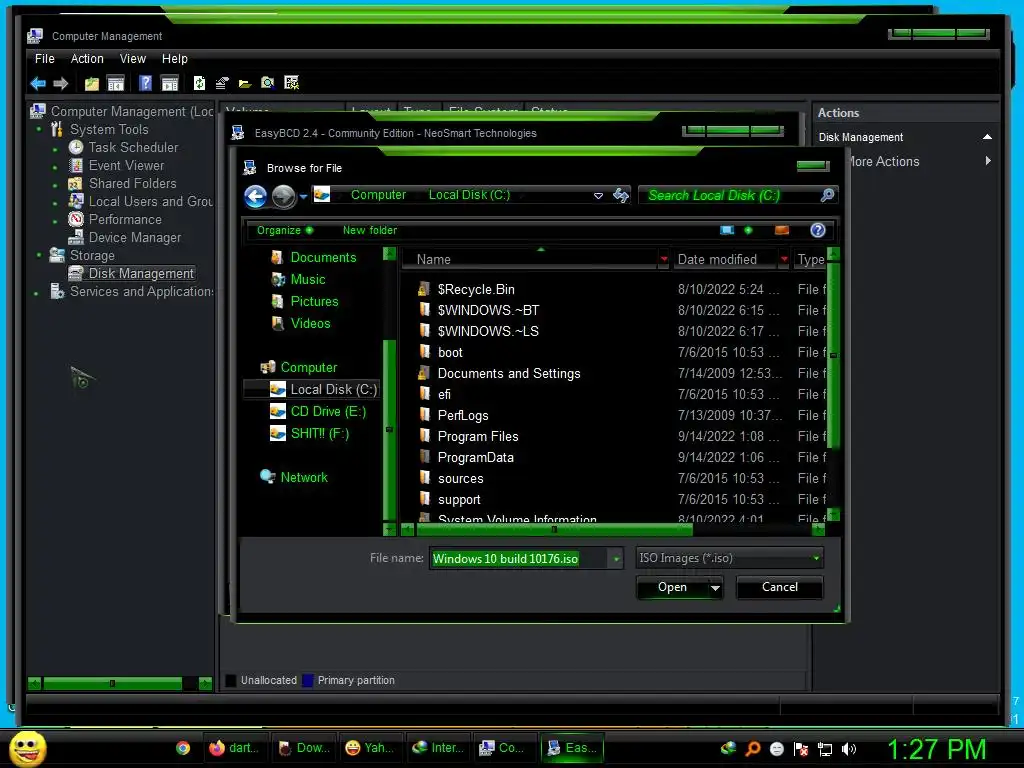The height and width of the screenshot is (768, 1024).
Task: Click the blue Help question mark toolbar icon
Action: point(146,83)
